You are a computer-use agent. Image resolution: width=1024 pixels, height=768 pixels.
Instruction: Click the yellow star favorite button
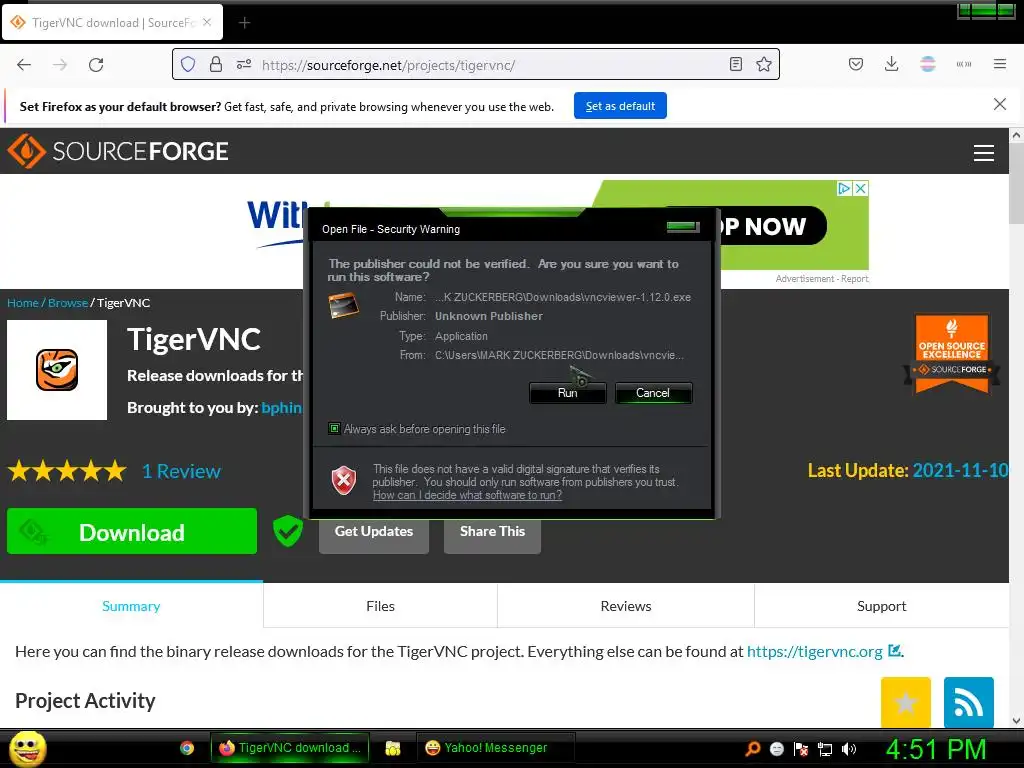pos(905,702)
